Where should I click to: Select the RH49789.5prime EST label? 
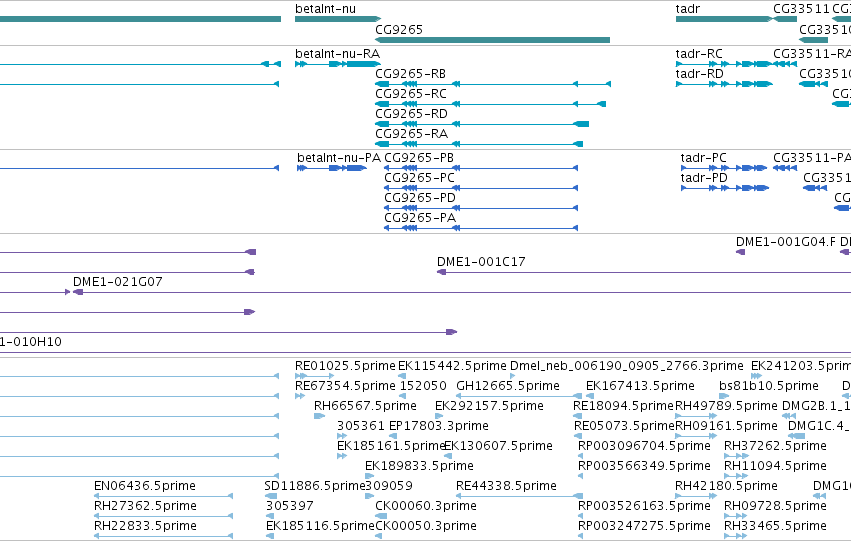coord(726,406)
